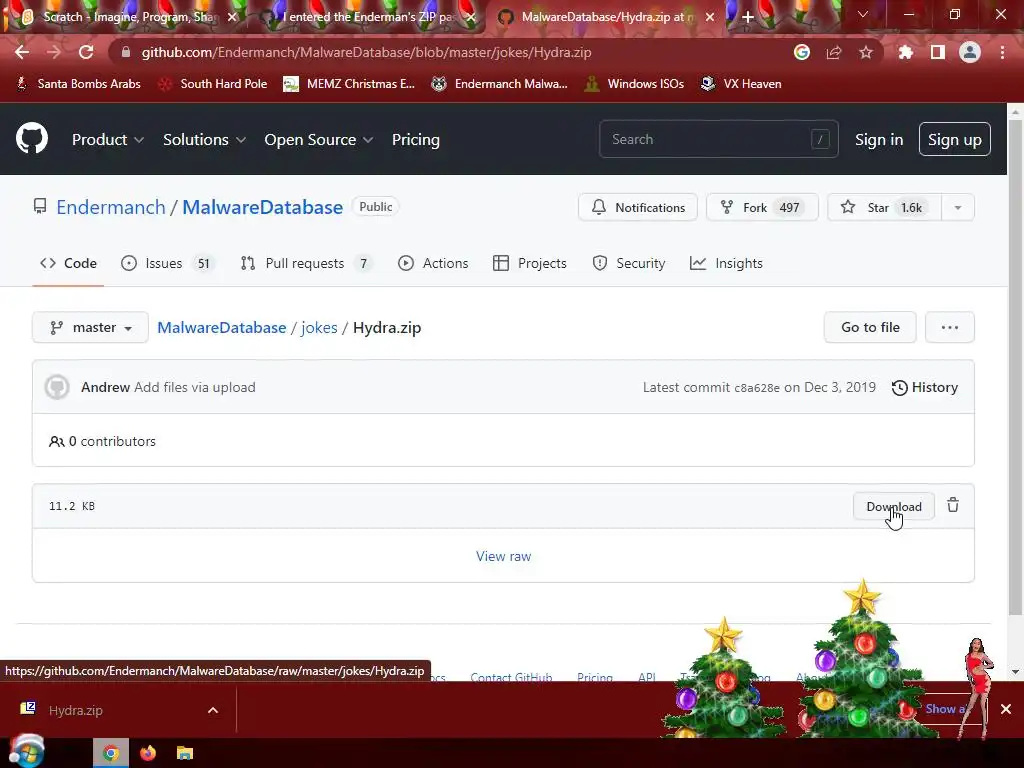Image resolution: width=1024 pixels, height=768 pixels.
Task: Close the Scratch browser tab
Action: click(x=232, y=17)
